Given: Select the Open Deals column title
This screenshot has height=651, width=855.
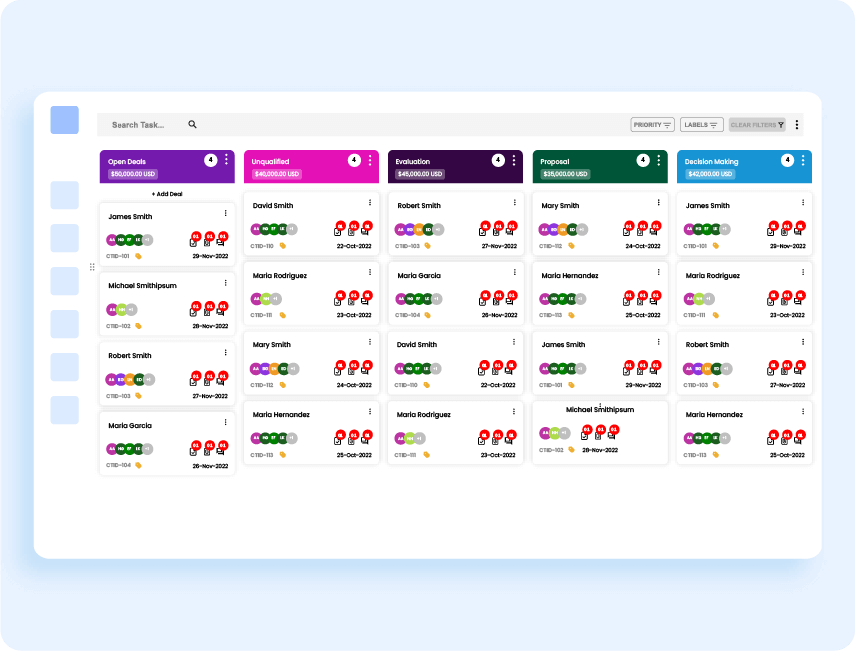Looking at the screenshot, I should [127, 162].
